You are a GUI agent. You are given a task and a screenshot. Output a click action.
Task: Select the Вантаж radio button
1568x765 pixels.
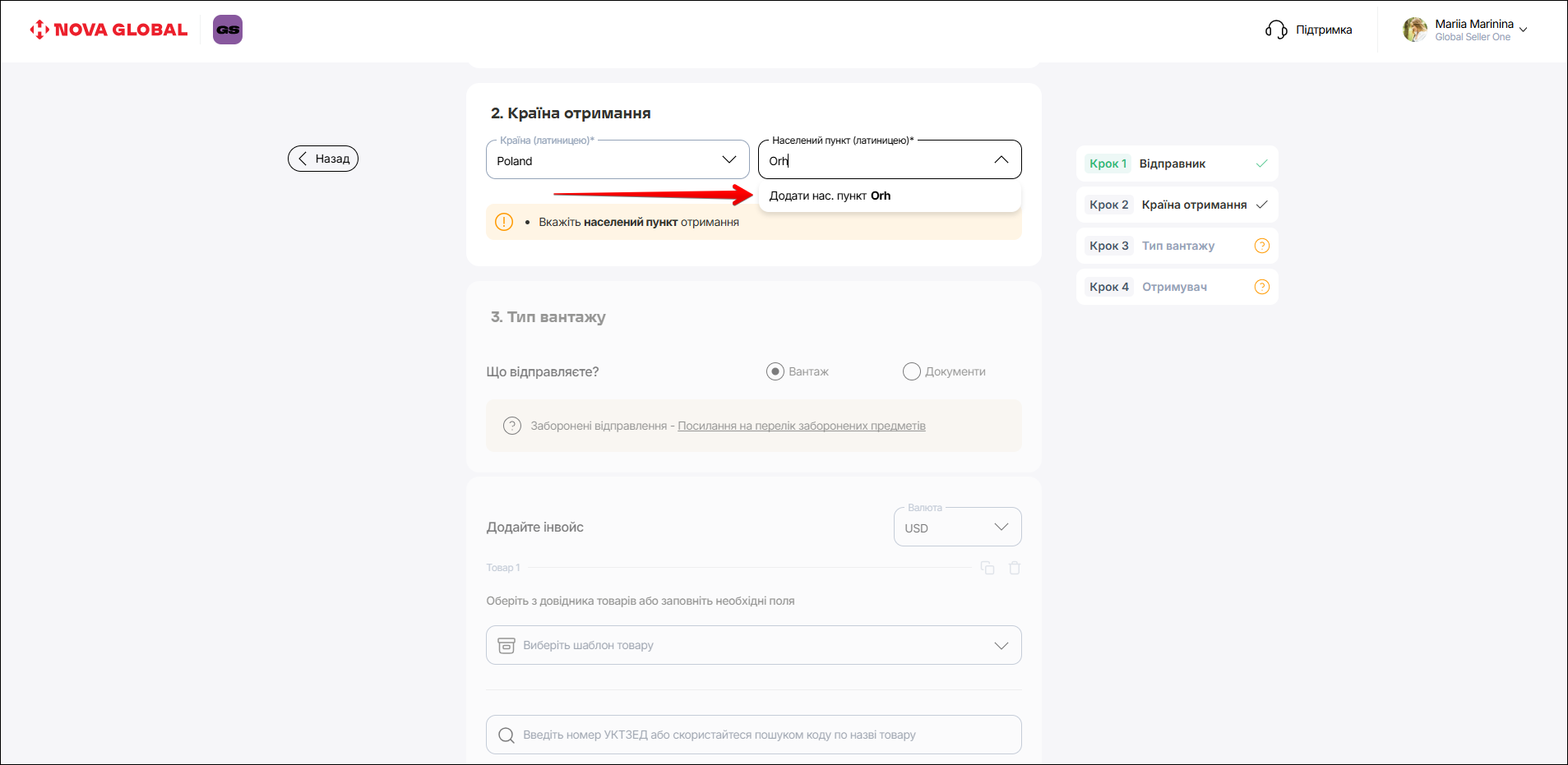click(775, 371)
